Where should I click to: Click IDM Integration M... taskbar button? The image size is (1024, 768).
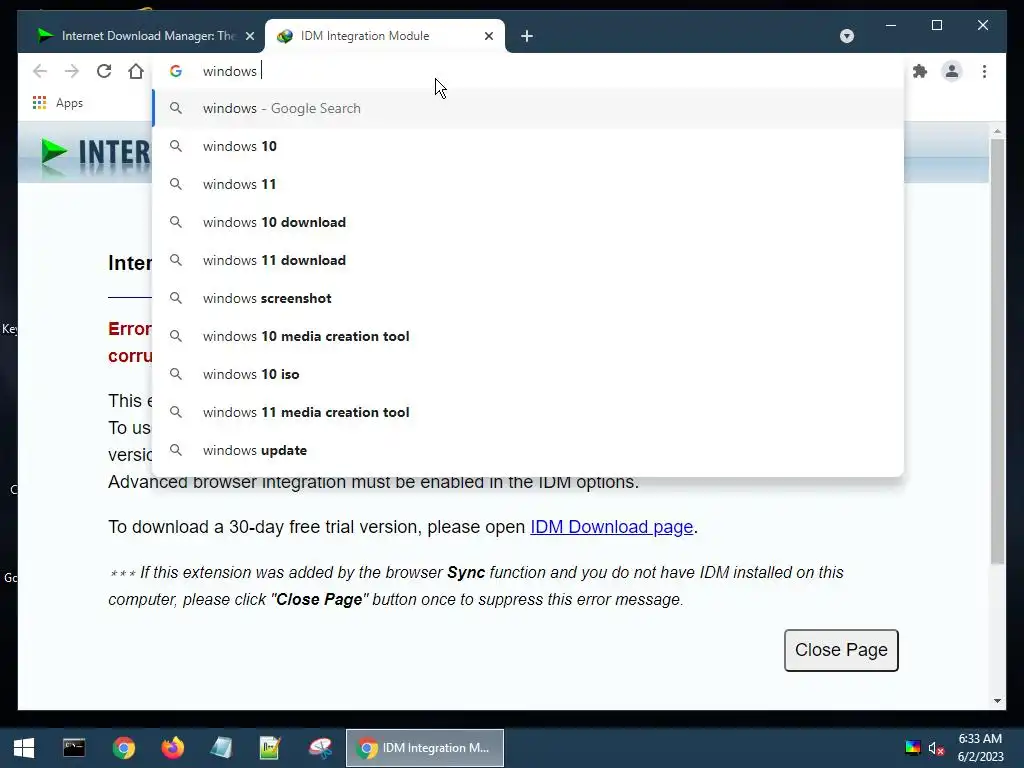[424, 748]
